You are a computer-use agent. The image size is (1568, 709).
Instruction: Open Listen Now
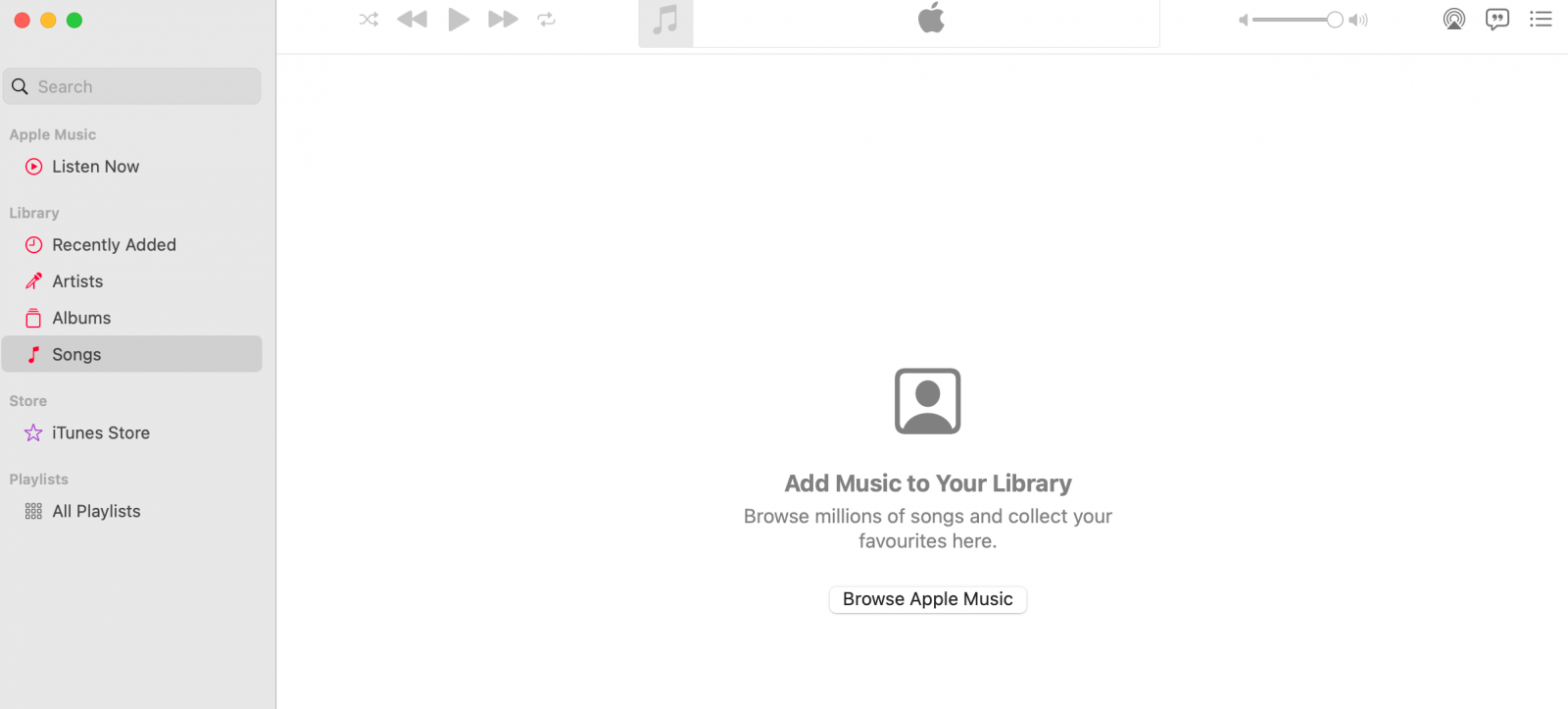[132, 167]
